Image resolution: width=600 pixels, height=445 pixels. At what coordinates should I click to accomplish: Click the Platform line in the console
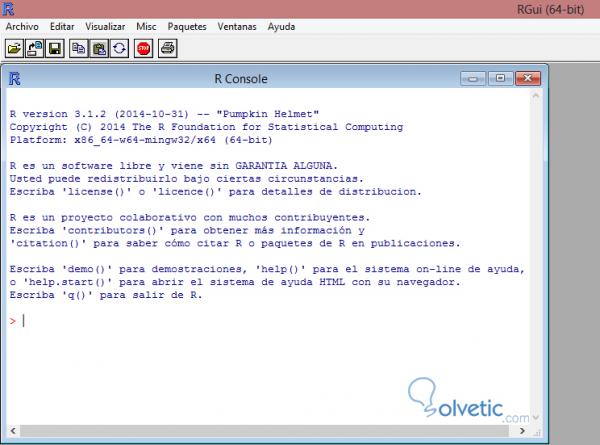[141, 140]
